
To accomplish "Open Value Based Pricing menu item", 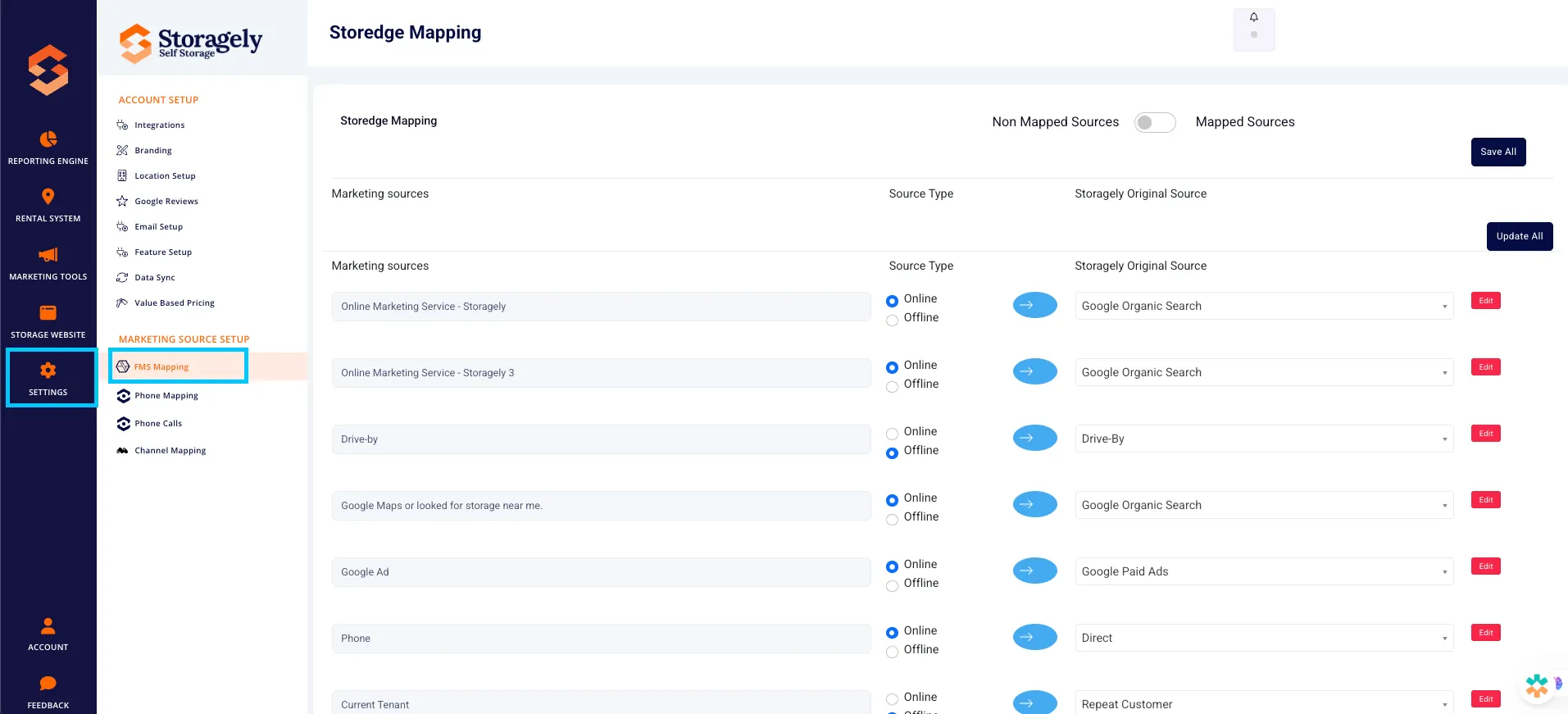I will pos(175,303).
